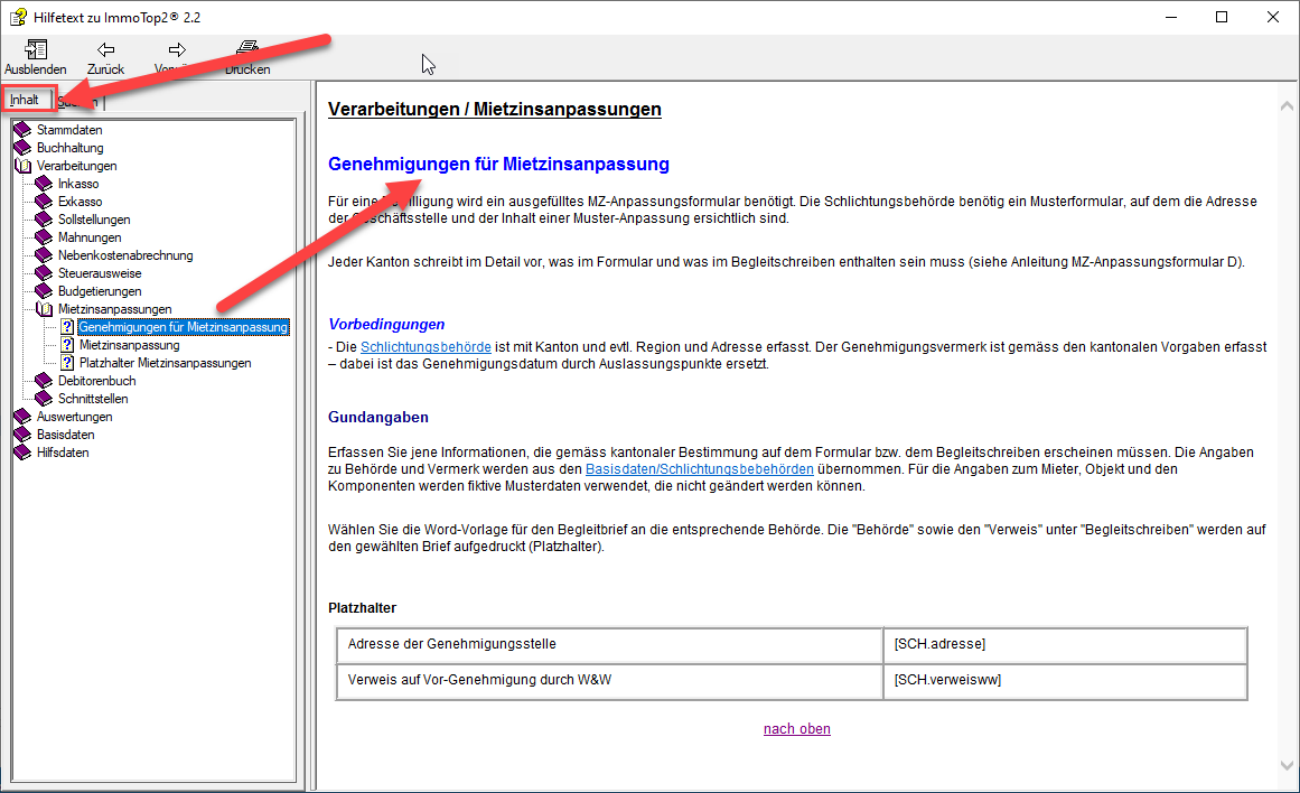Click the [SCH.adresse] table cell
1300x793 pixels.
click(x=1065, y=645)
